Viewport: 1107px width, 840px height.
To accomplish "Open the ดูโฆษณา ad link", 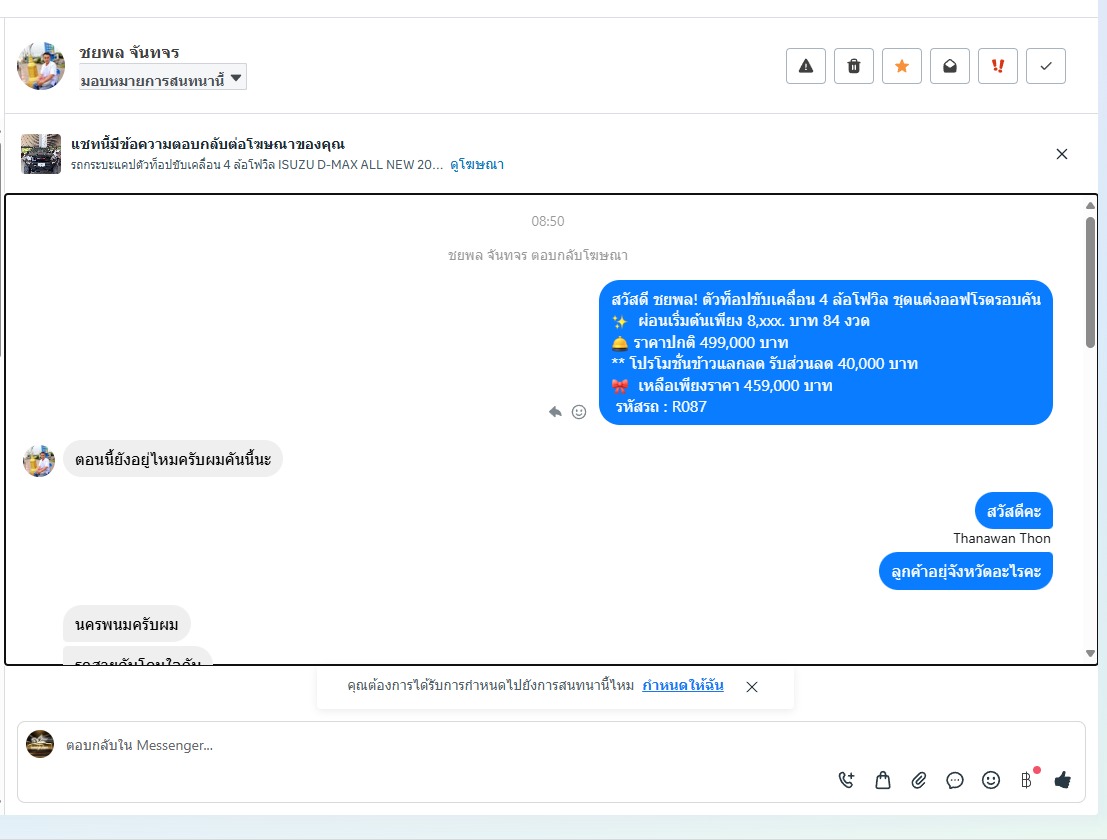I will 477,164.
